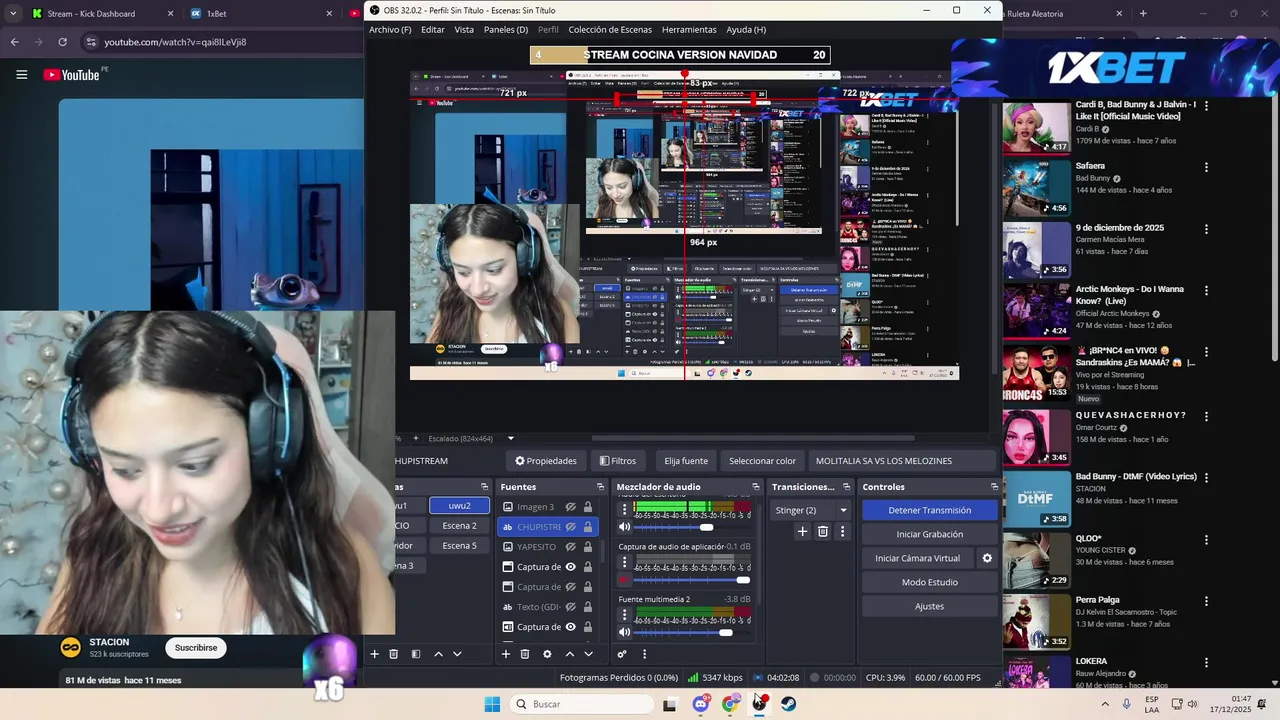This screenshot has height=720, width=1280.
Task: Add a new scene in OBS
Action: pyautogui.click(x=374, y=654)
